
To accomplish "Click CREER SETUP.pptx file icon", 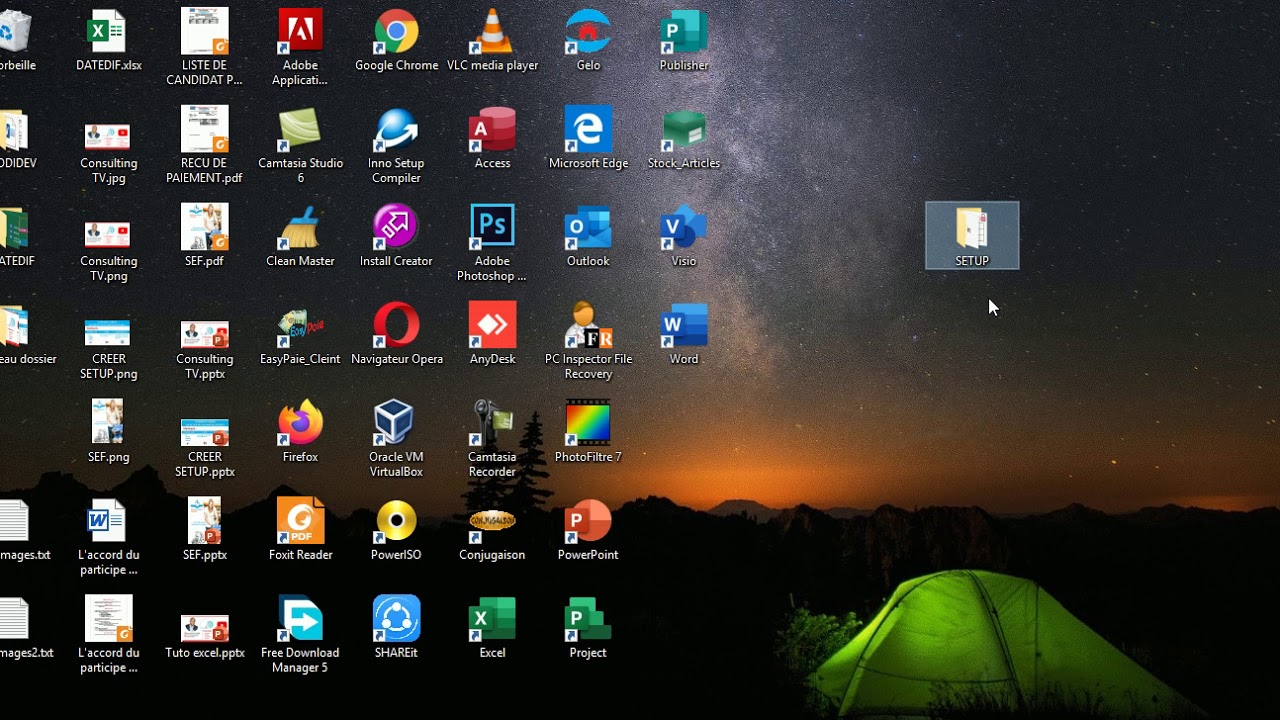I will 205,432.
